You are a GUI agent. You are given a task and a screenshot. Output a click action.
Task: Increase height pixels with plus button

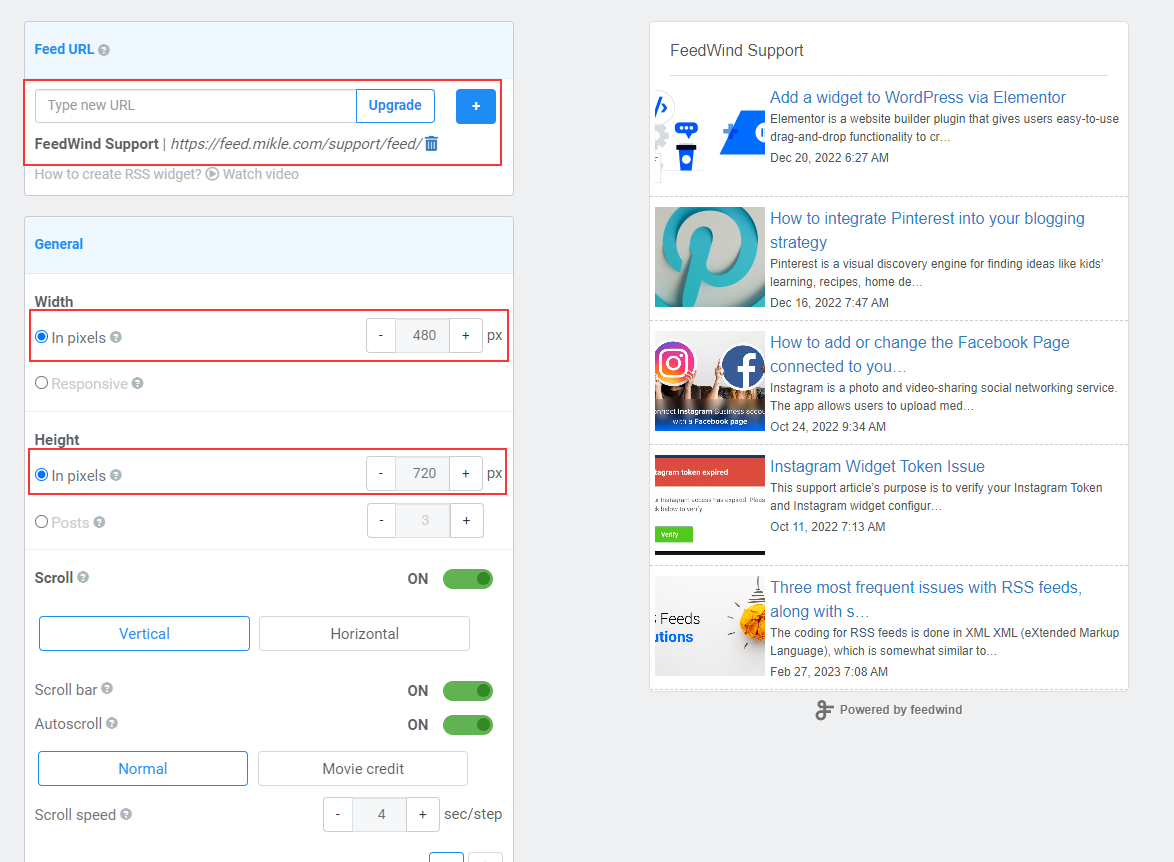[466, 473]
